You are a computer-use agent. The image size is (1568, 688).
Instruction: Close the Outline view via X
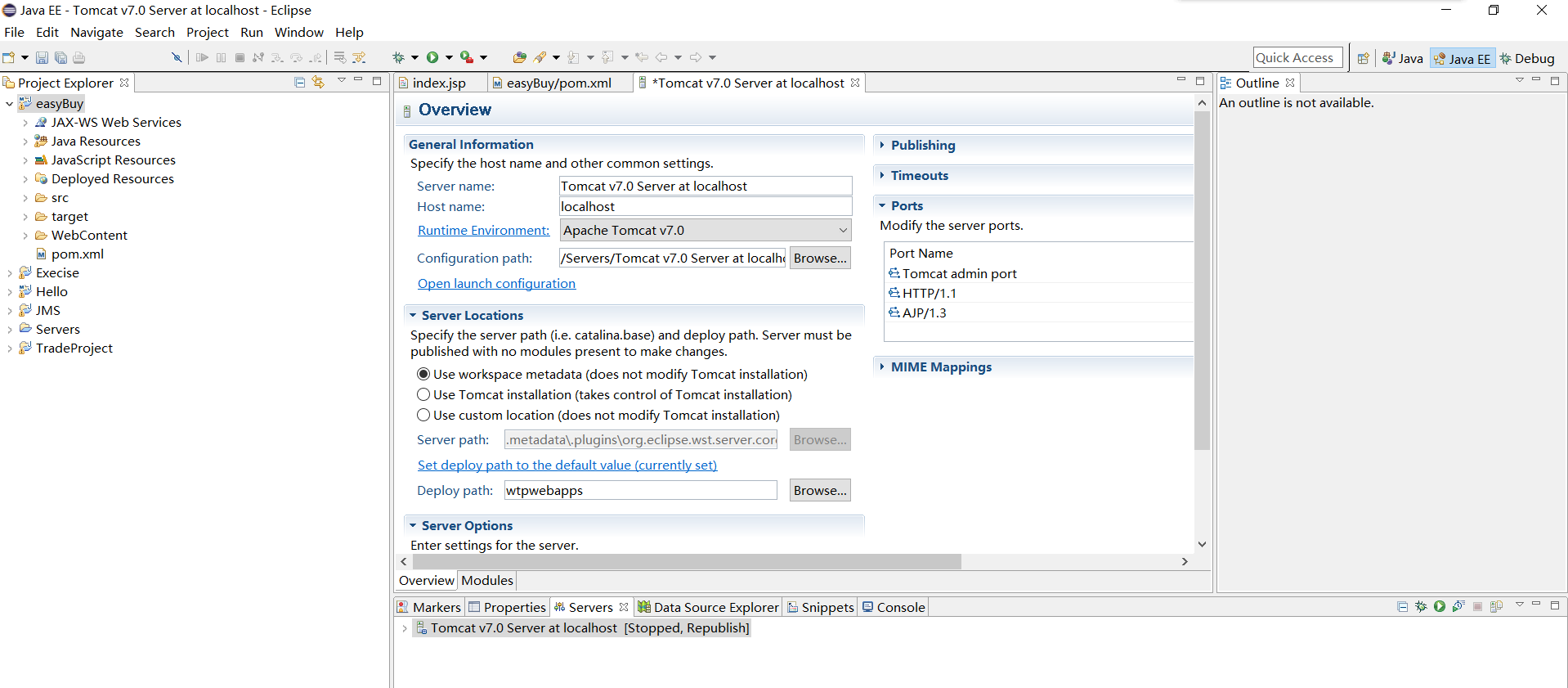pyautogui.click(x=1290, y=83)
